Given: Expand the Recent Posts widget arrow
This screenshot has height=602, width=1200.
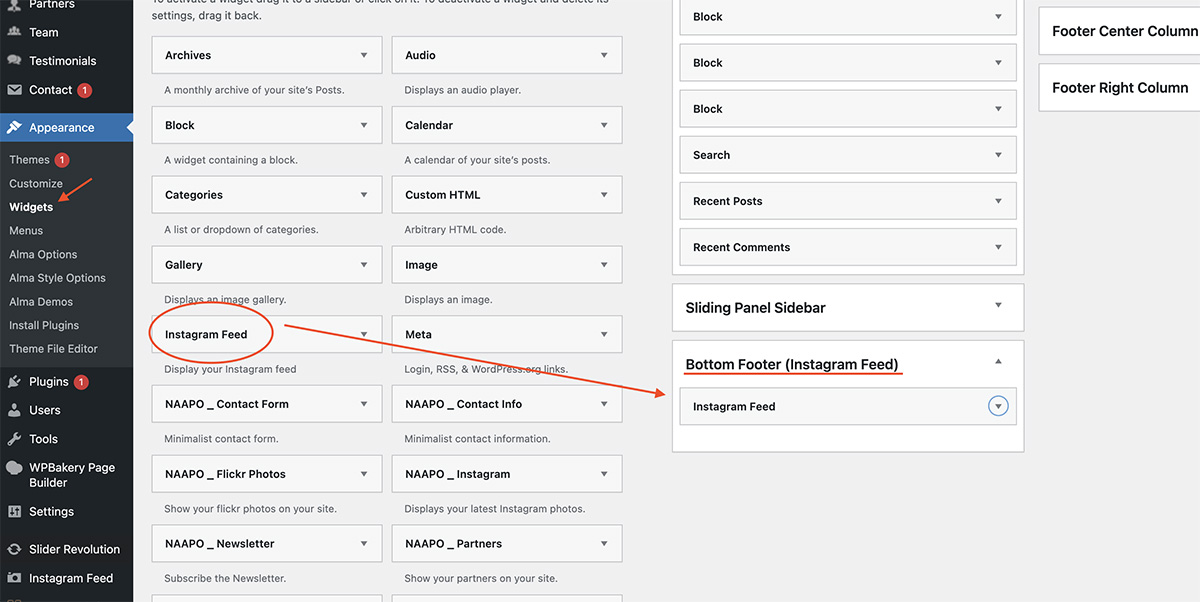Looking at the screenshot, I should coord(998,201).
